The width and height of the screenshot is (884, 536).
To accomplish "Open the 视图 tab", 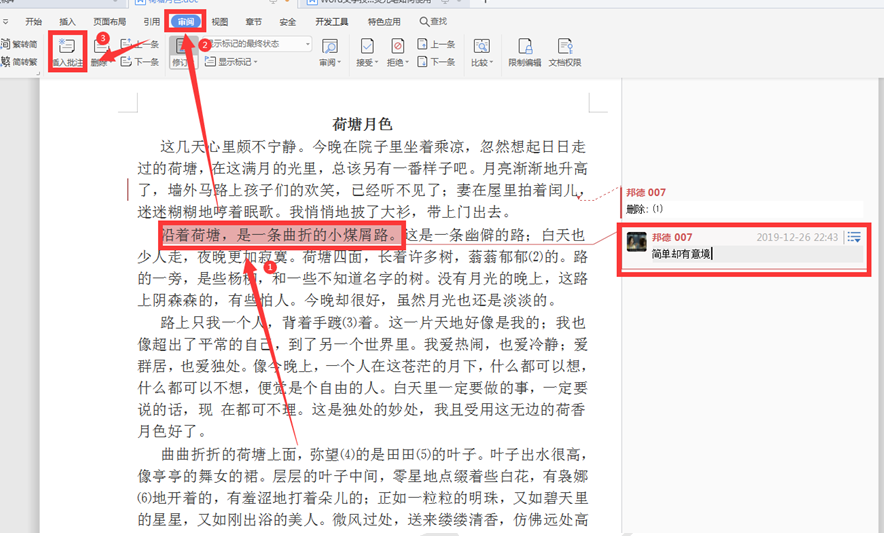I will pos(220,21).
